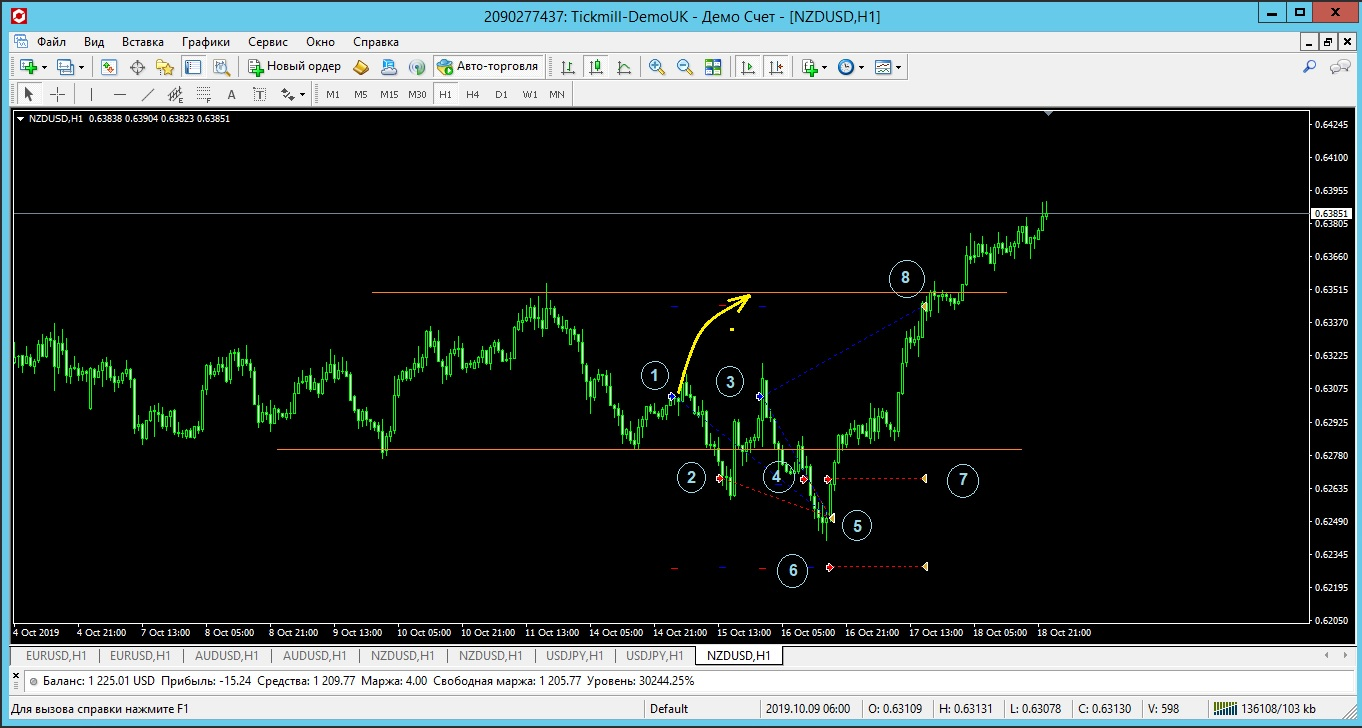Click the Default profile status bar entry
Image resolution: width=1362 pixels, height=728 pixels.
tap(669, 709)
